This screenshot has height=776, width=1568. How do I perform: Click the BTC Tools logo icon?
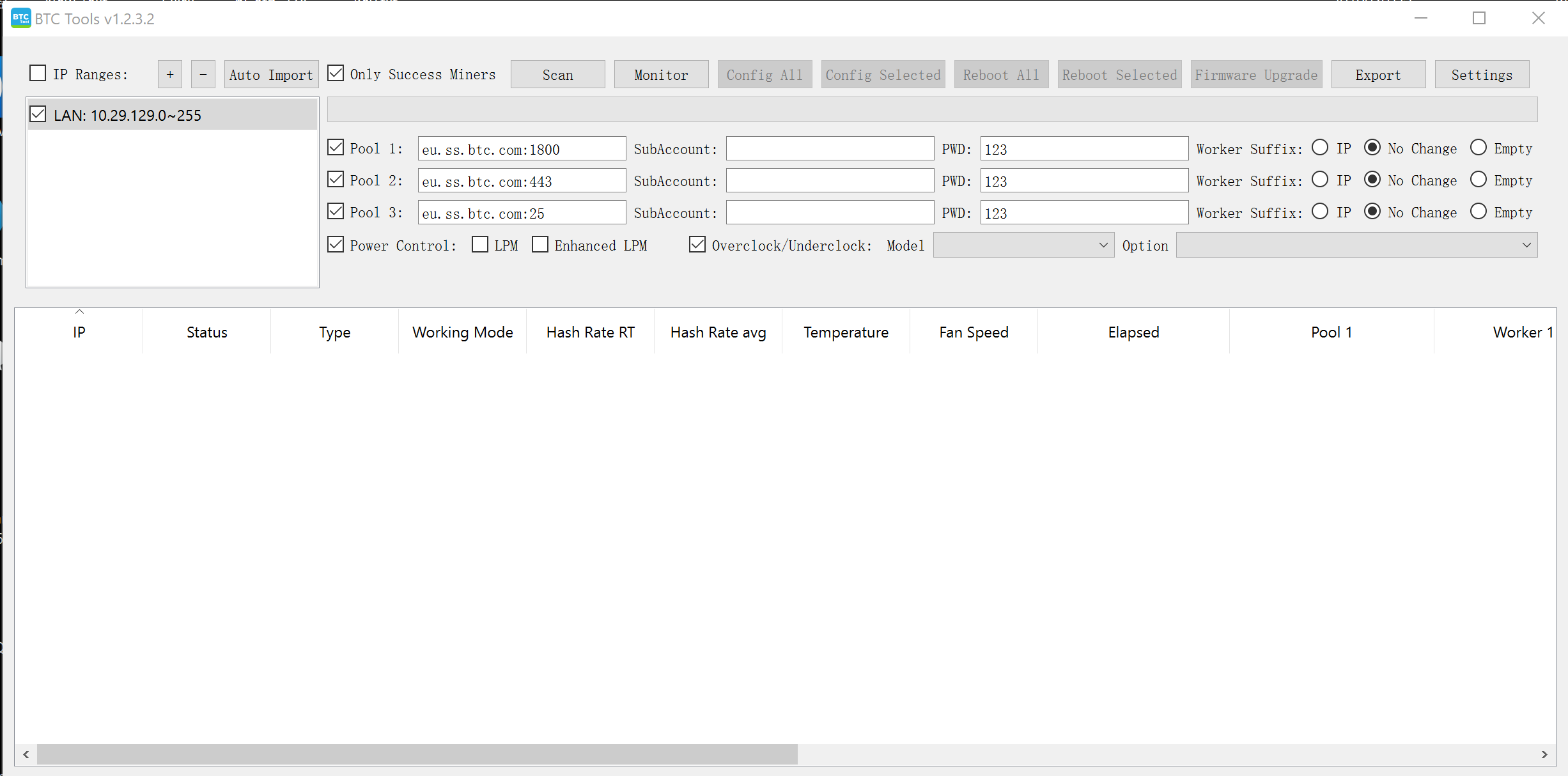[x=21, y=18]
